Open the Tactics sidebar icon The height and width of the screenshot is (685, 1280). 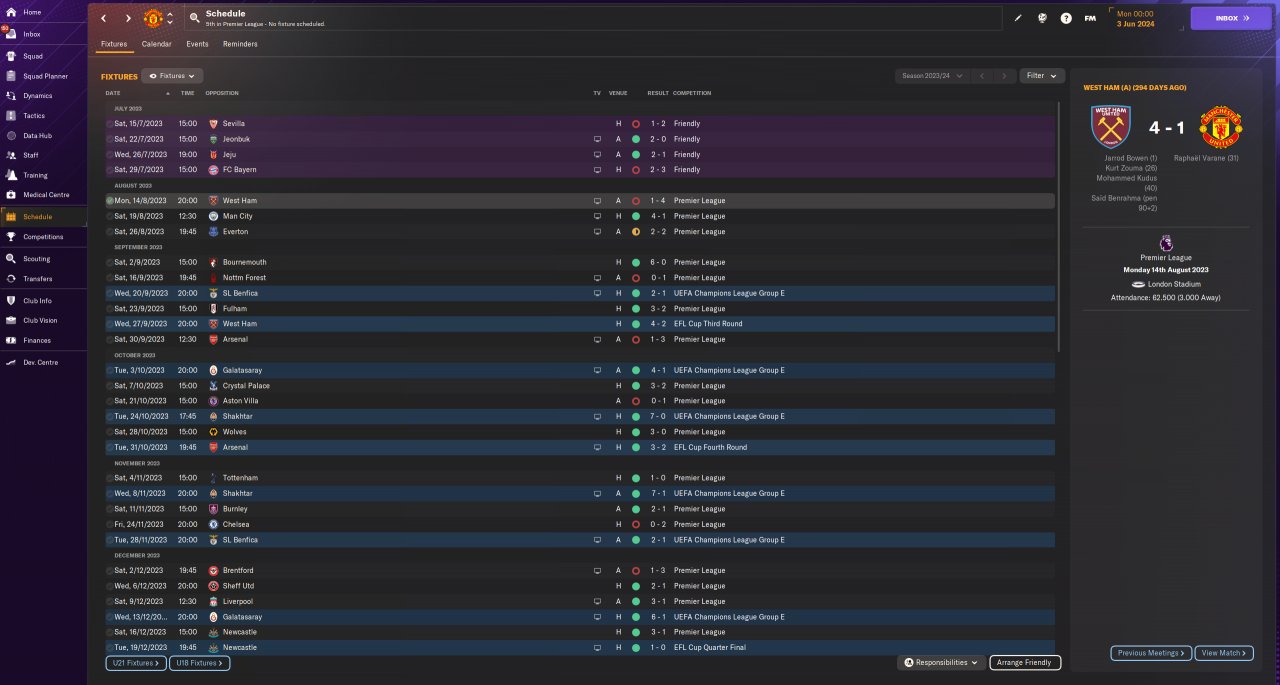click(11, 116)
